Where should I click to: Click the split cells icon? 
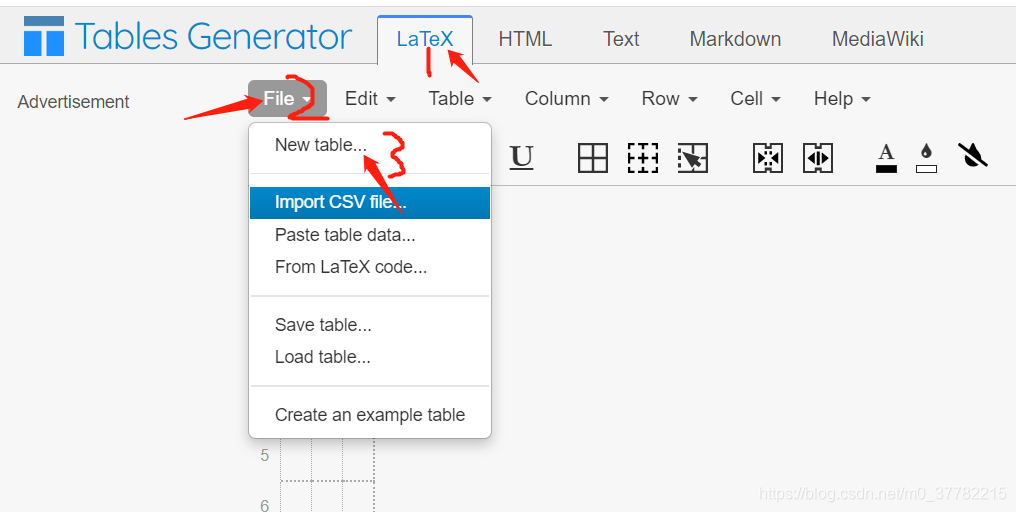[x=818, y=157]
